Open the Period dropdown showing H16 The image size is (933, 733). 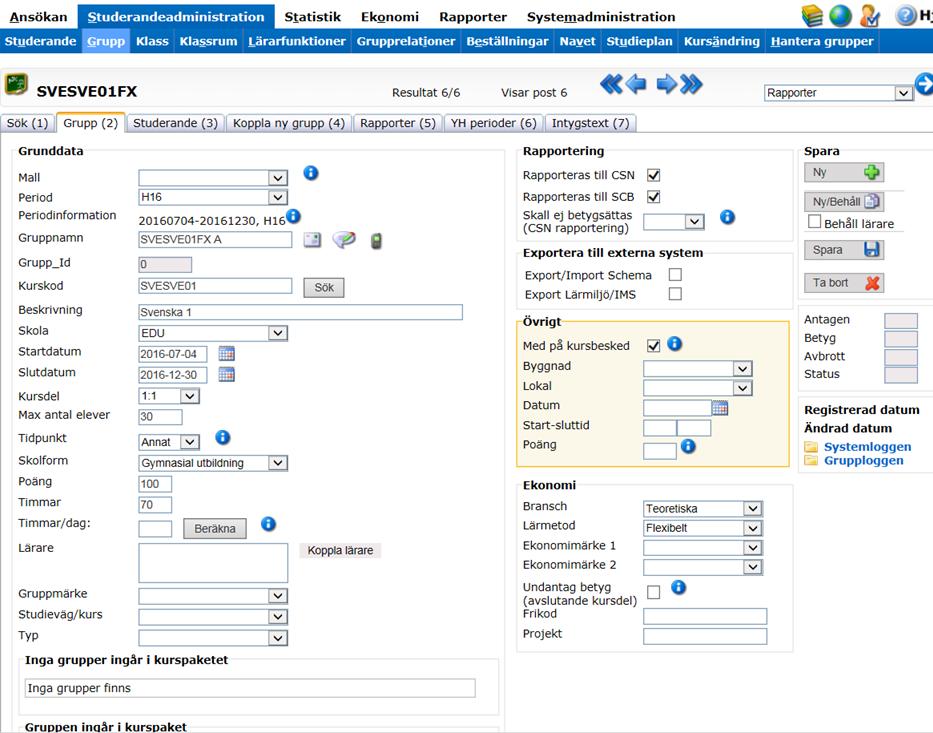(213, 198)
